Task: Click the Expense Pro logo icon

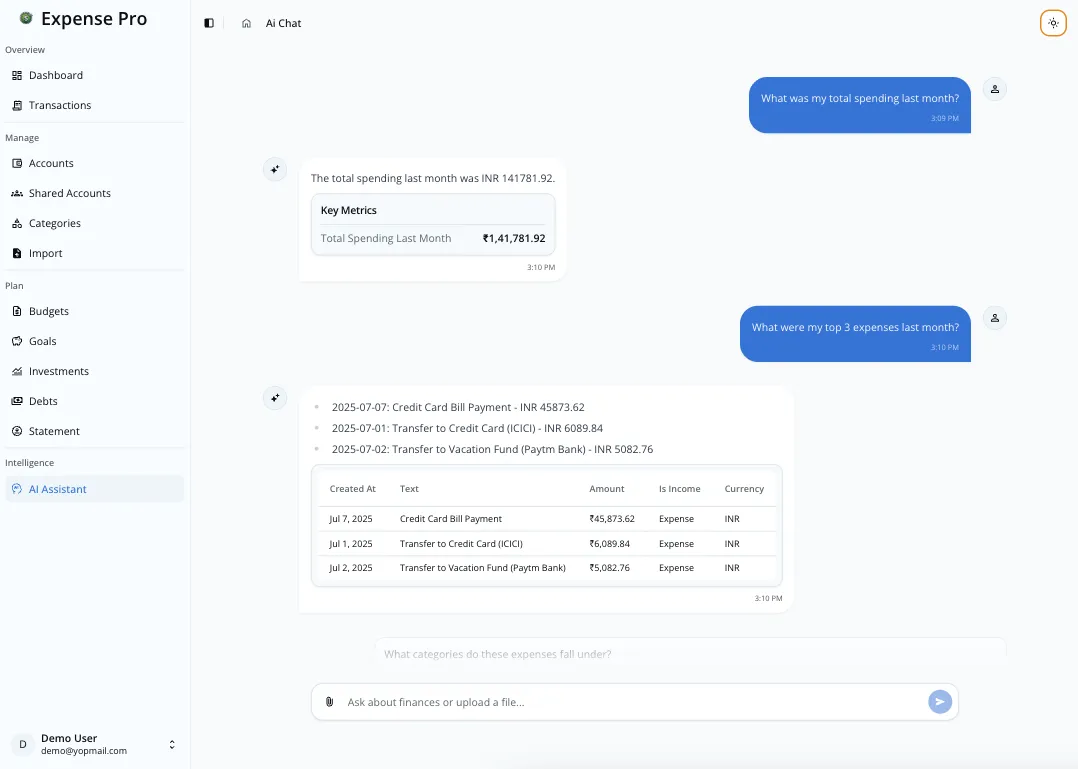Action: click(26, 18)
